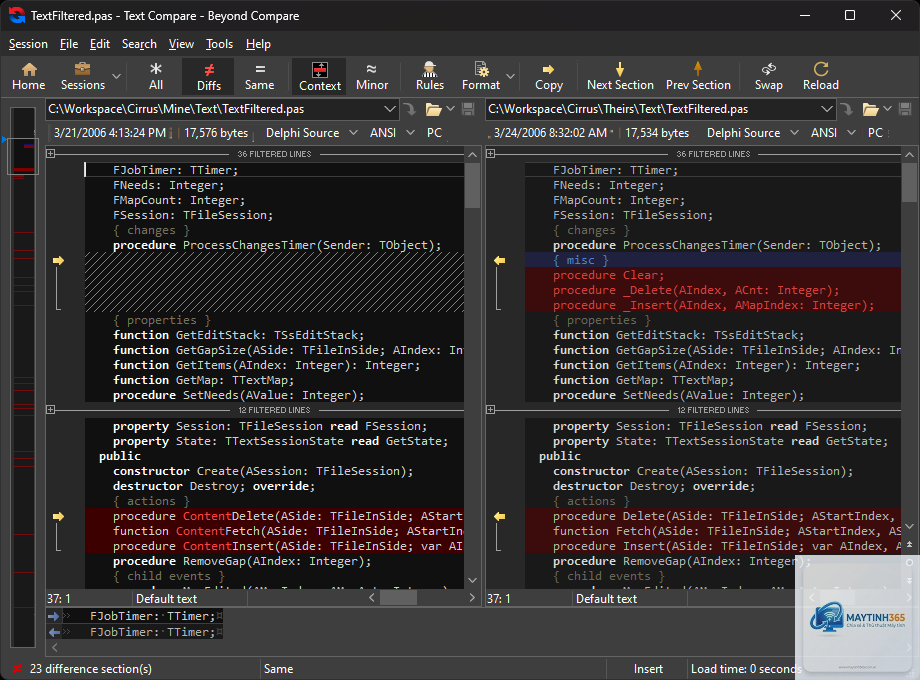Expand left 36 filtered lines section
This screenshot has height=680, width=920.
click(x=50, y=154)
